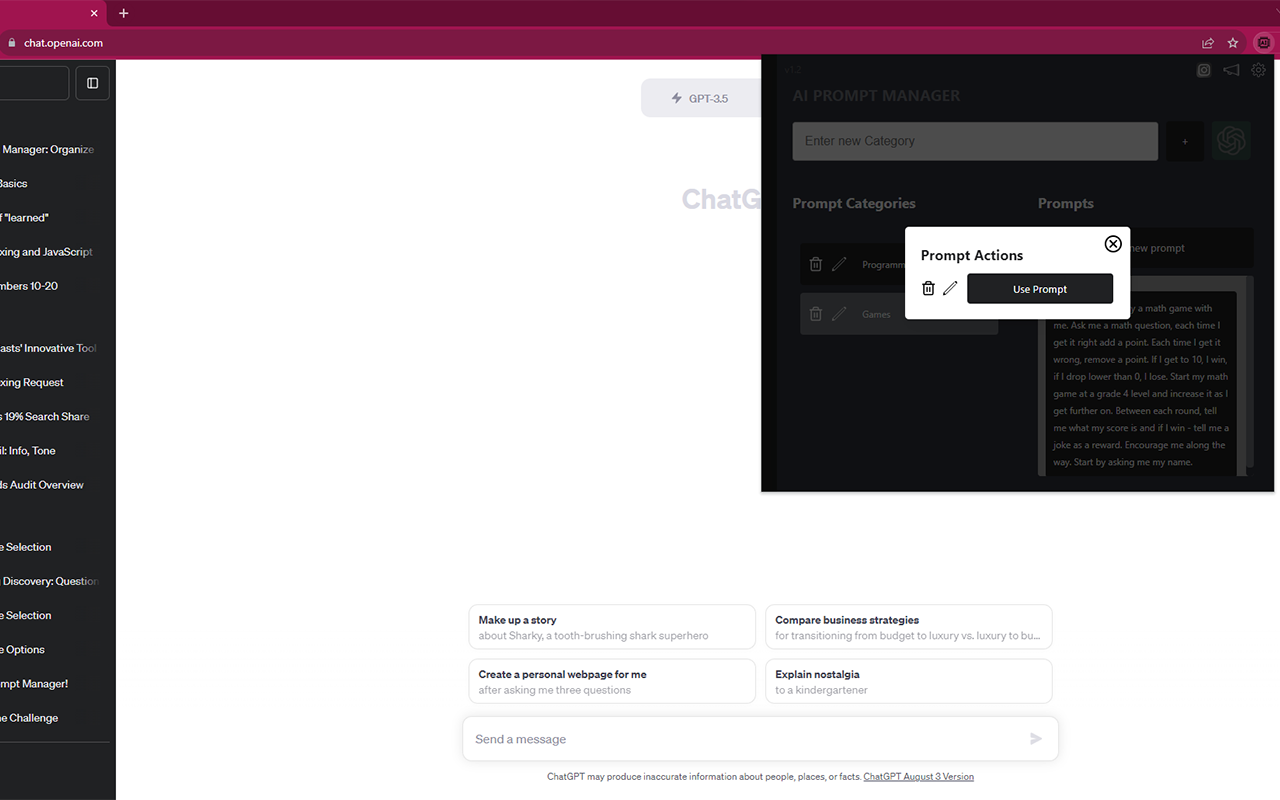
Task: Click the prompt manager extension icon
Action: click(1264, 43)
